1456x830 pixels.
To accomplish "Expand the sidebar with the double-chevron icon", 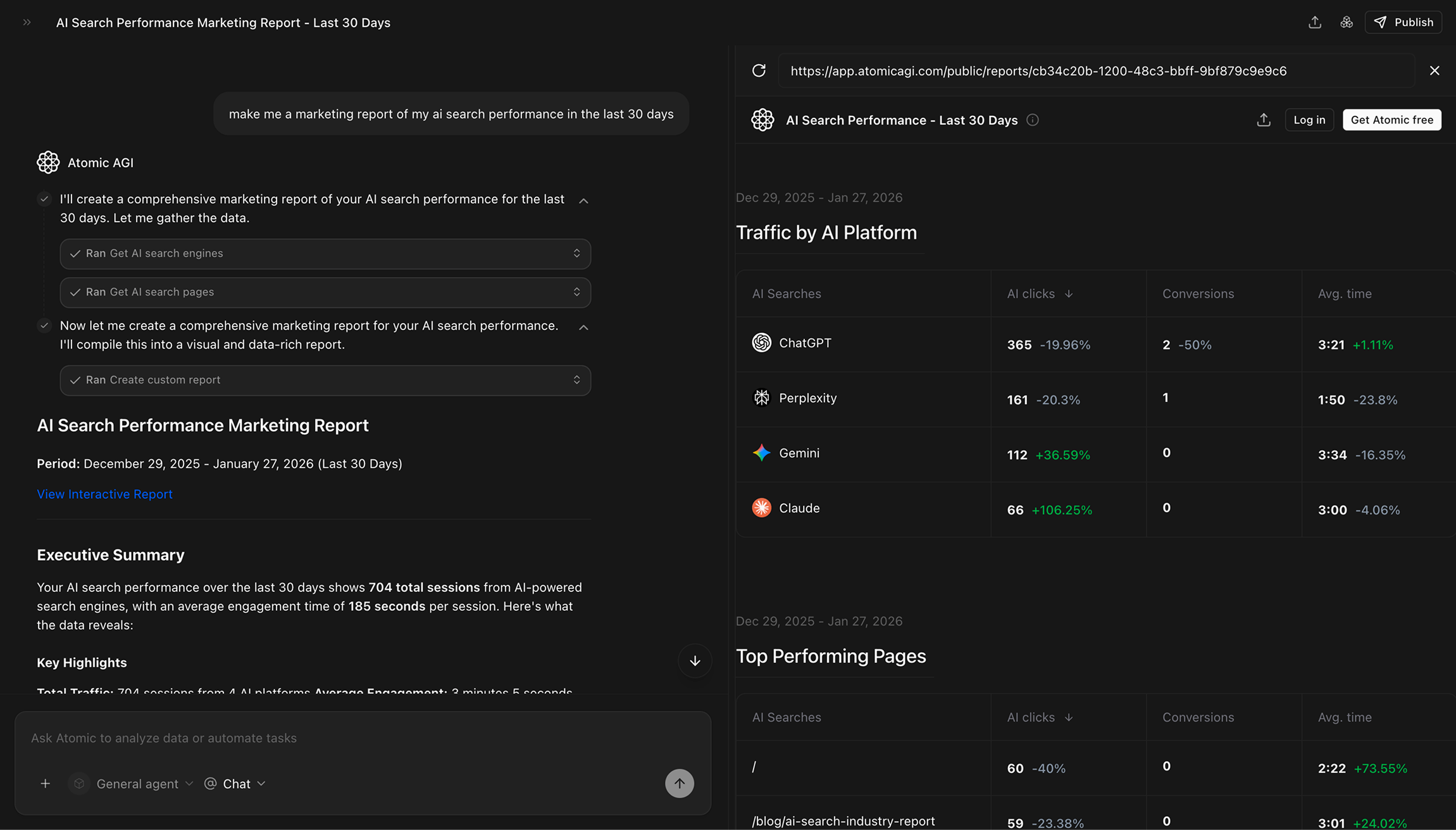I will click(27, 21).
